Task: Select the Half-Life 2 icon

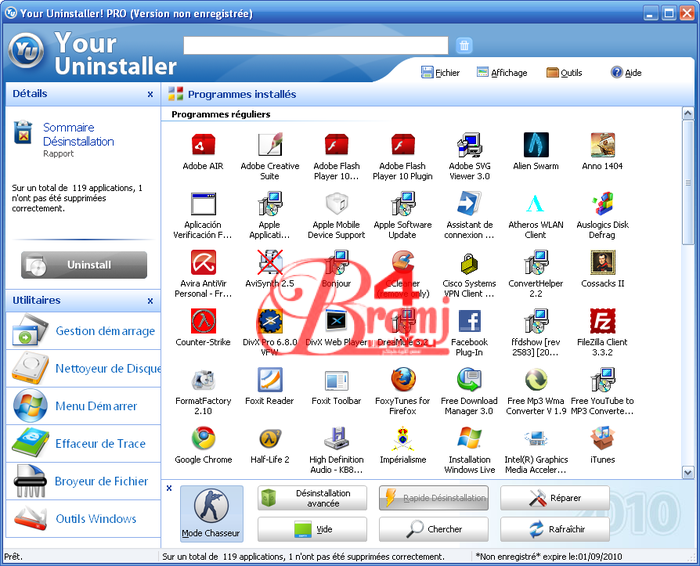Action: [270, 439]
